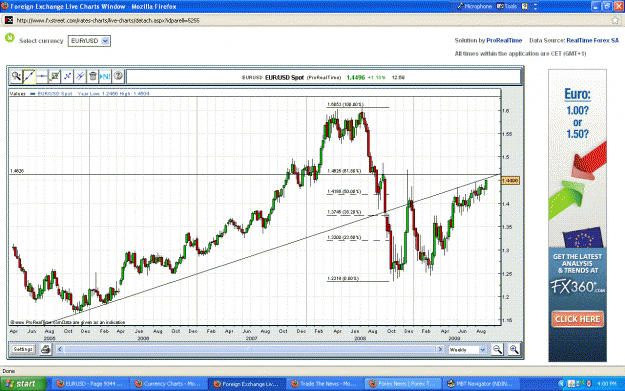Image resolution: width=625 pixels, height=391 pixels.
Task: Click the blue 'N!' news icon
Action: point(105,76)
